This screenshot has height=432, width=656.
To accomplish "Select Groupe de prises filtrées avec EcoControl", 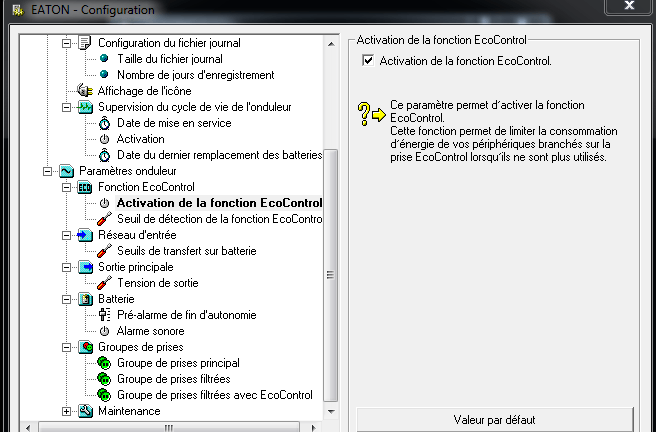I will (215, 395).
